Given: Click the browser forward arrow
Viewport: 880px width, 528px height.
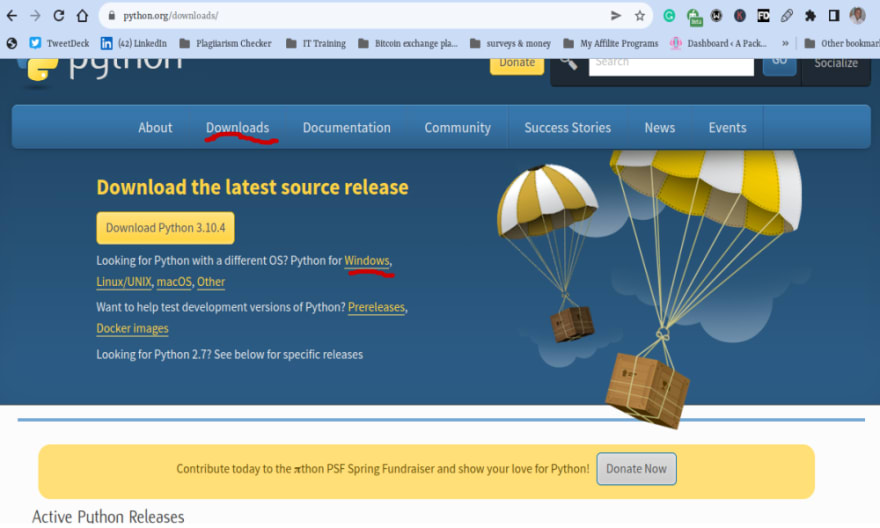Looking at the screenshot, I should pyautogui.click(x=35, y=16).
